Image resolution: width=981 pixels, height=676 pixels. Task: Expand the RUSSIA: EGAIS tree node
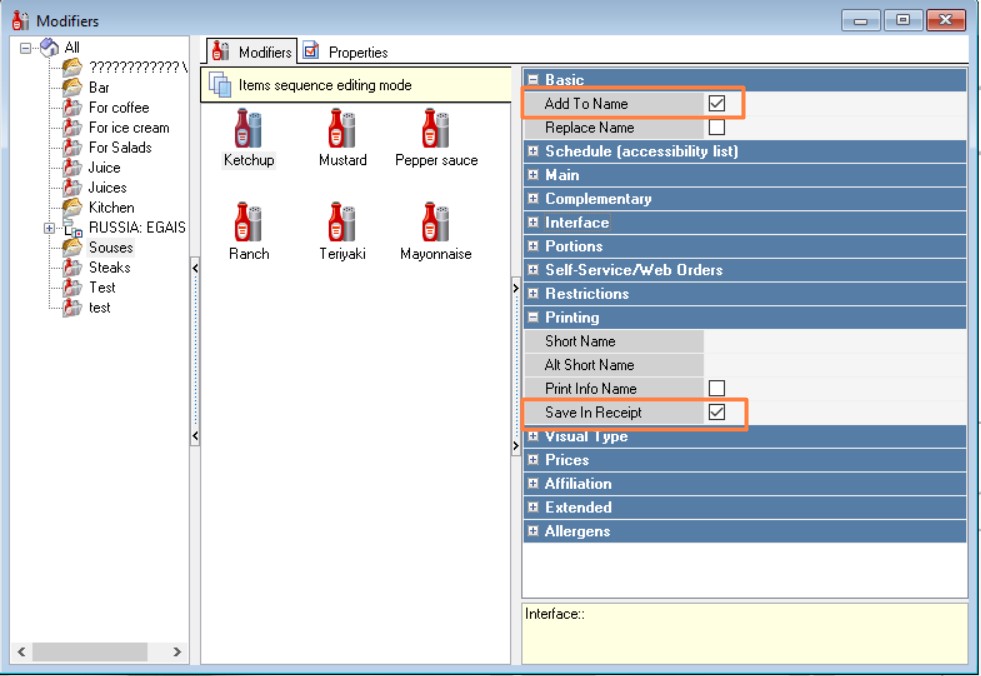tap(49, 228)
